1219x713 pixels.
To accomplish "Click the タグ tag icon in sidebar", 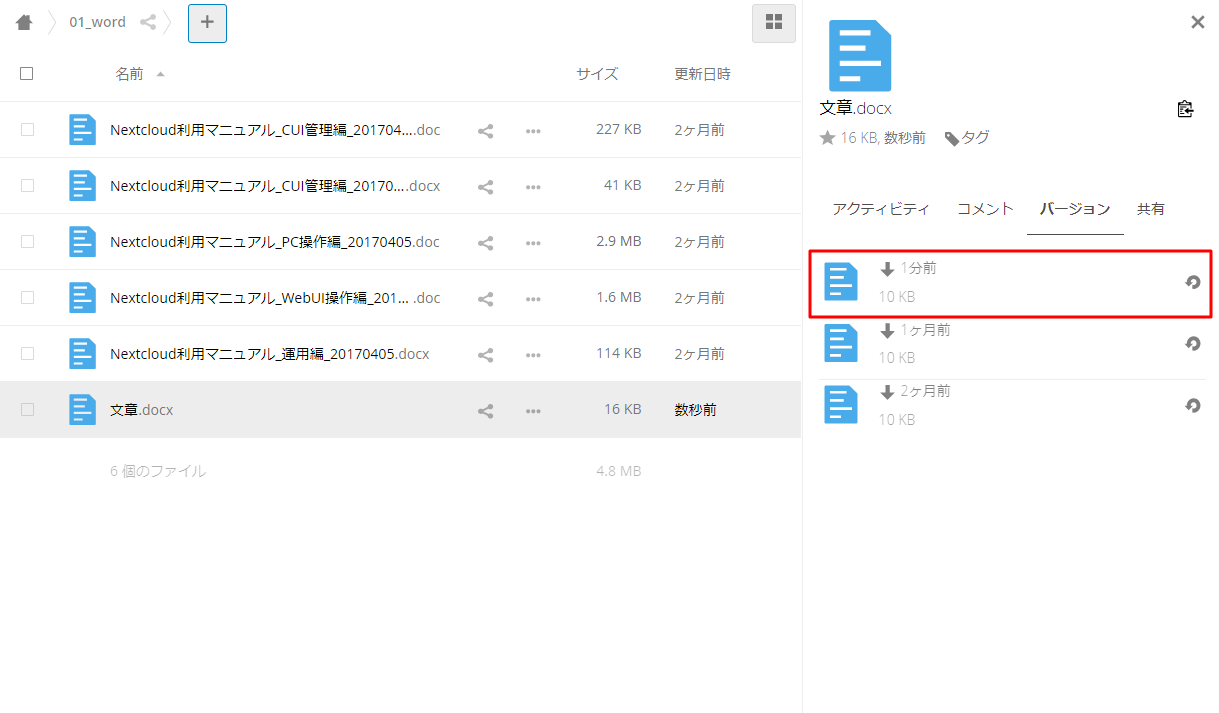I will pos(951,139).
